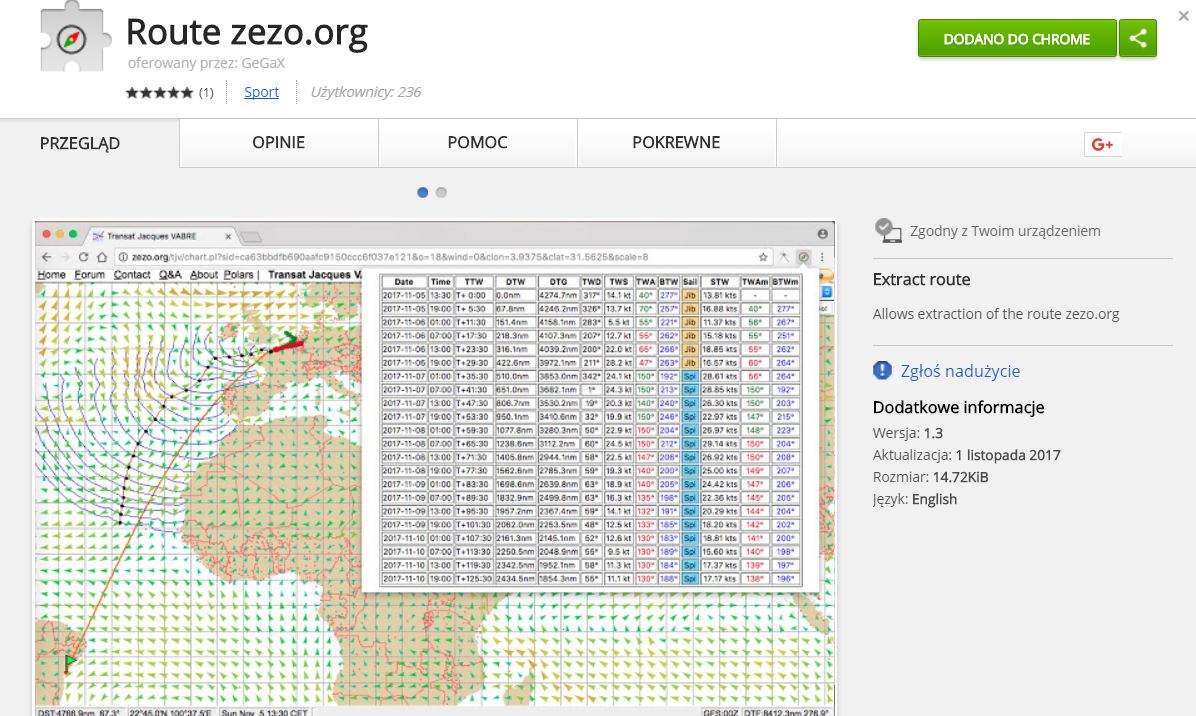Switch to the POMOC tab
The height and width of the screenshot is (716, 1196).
pyautogui.click(x=477, y=143)
